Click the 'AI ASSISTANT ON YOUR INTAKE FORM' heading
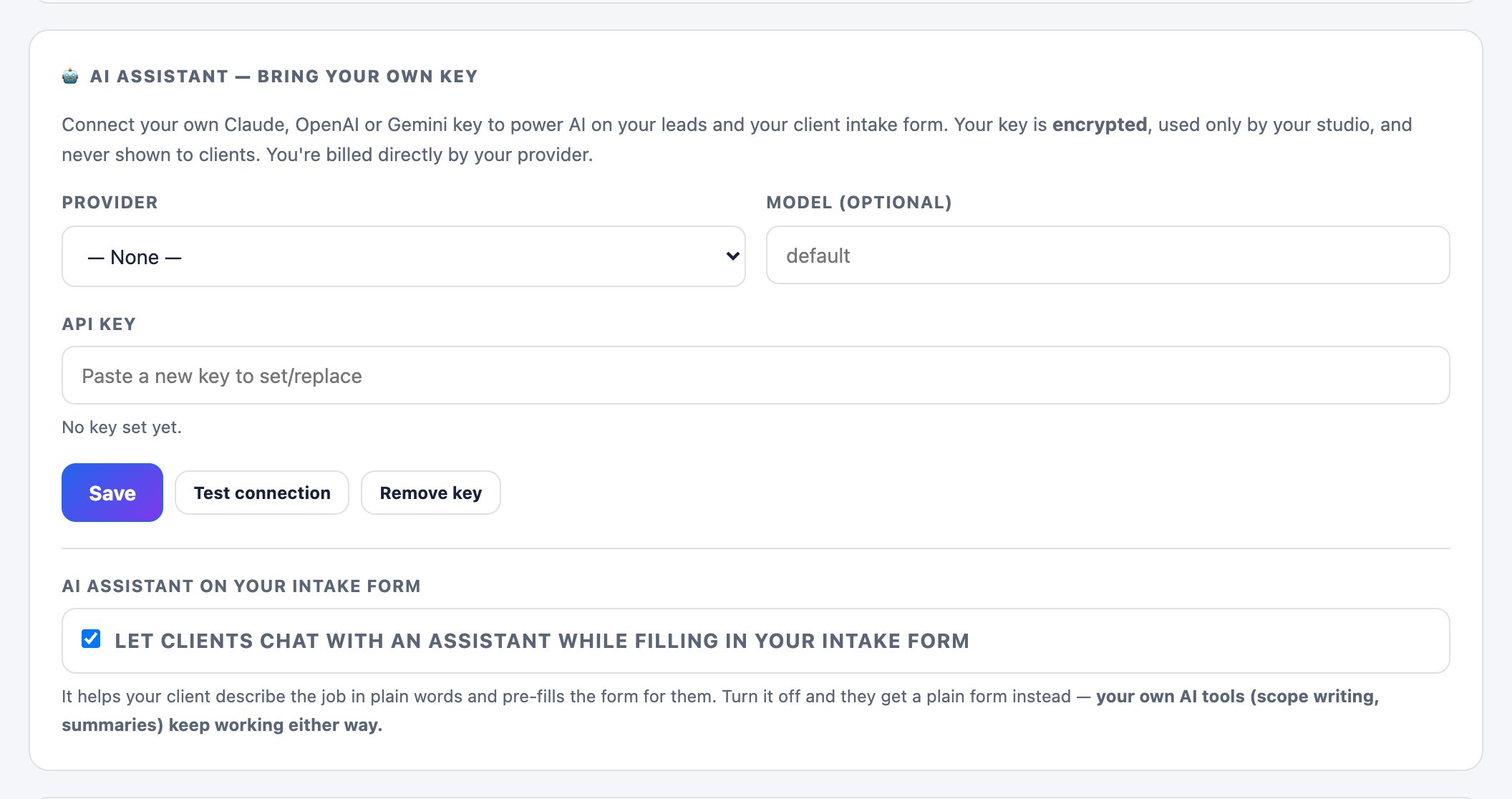The height and width of the screenshot is (799, 1512). 241,586
